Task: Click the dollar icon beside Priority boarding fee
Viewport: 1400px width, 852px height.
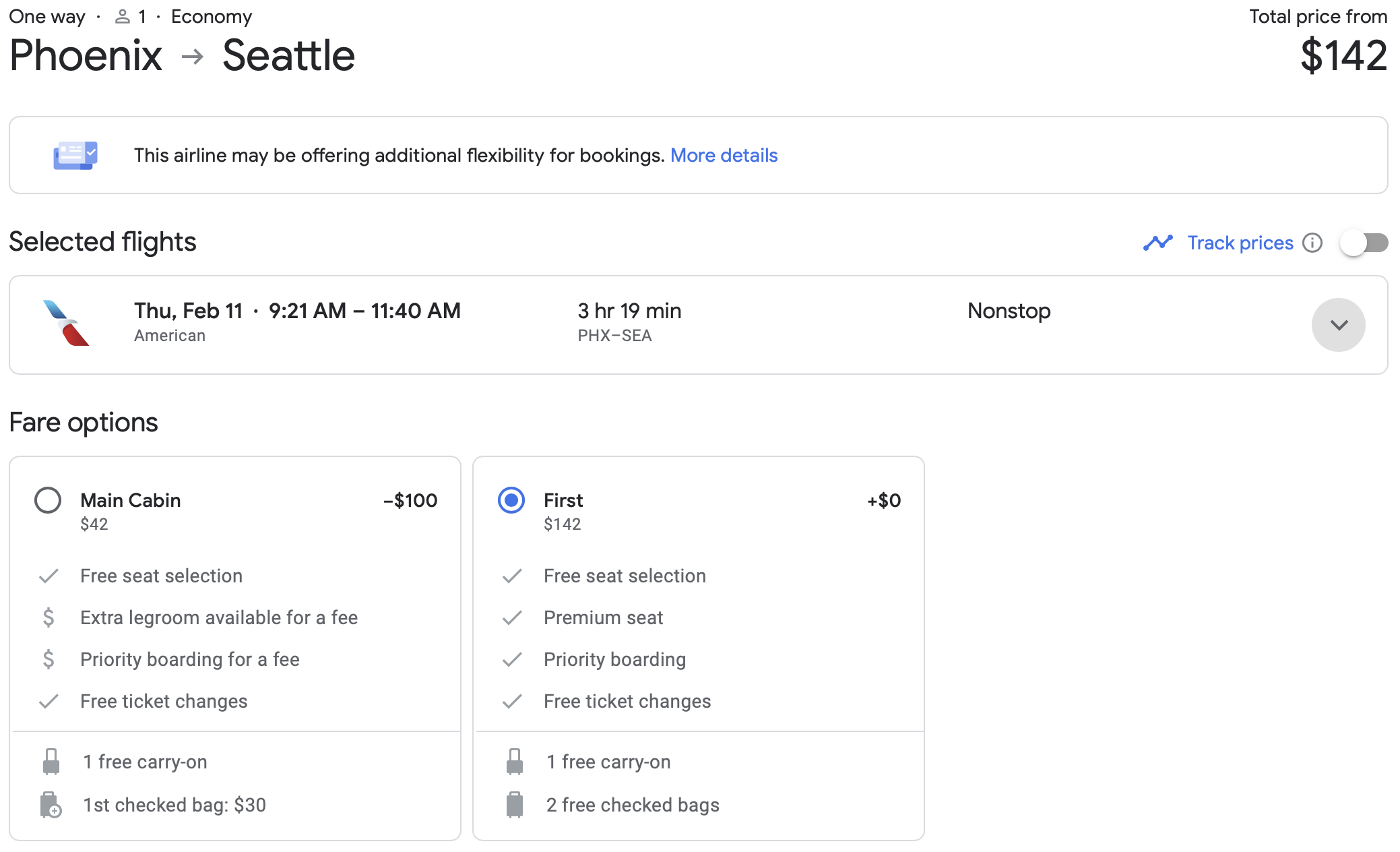Action: tap(48, 659)
